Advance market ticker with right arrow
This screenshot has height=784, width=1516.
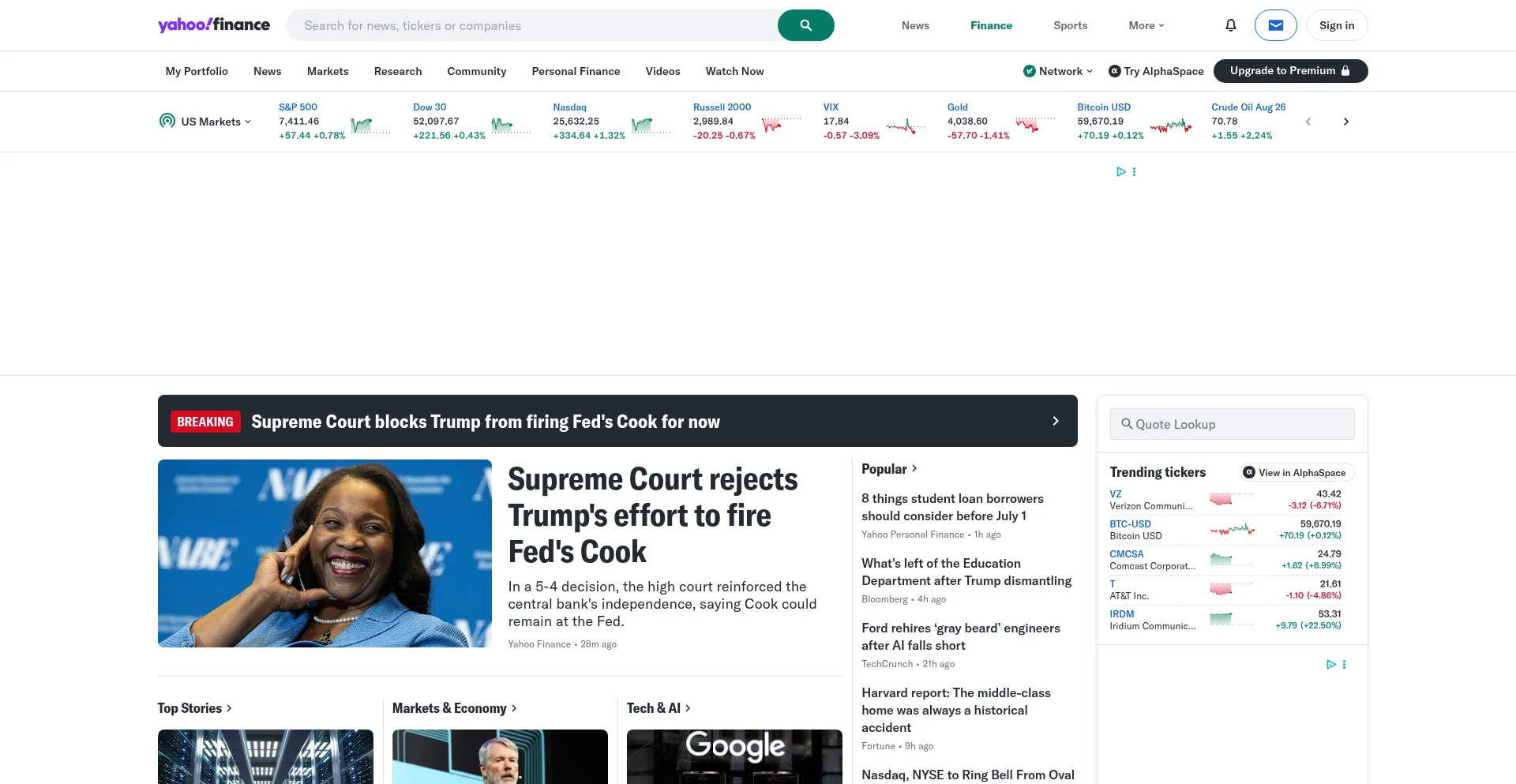(x=1346, y=122)
